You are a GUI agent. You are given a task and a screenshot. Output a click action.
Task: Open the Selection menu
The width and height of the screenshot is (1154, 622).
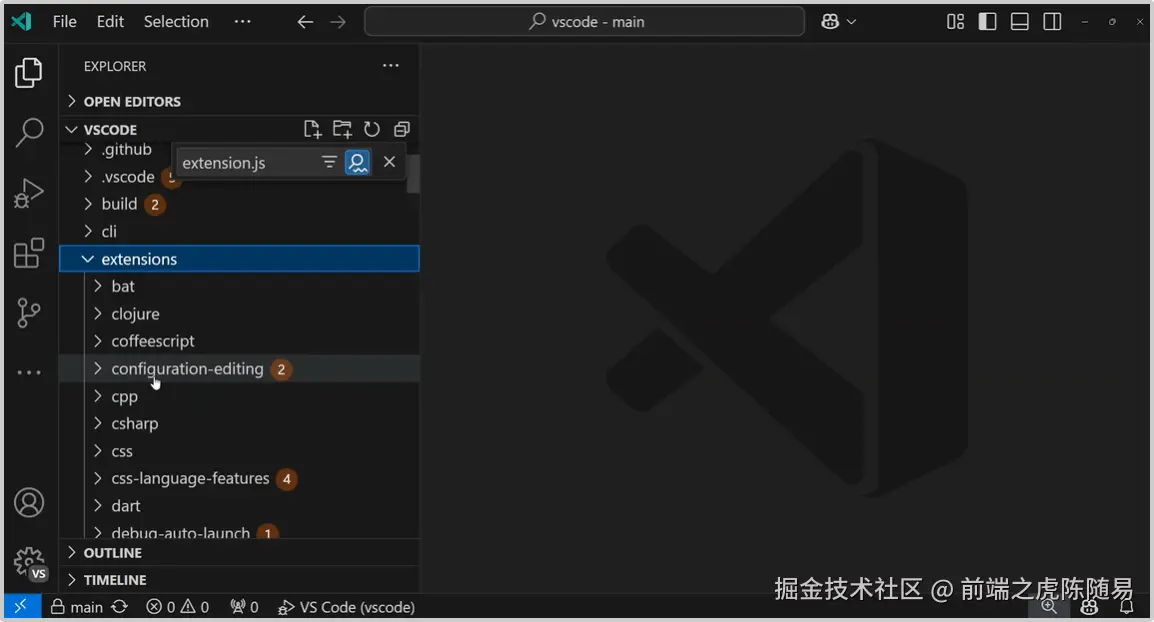click(x=176, y=21)
